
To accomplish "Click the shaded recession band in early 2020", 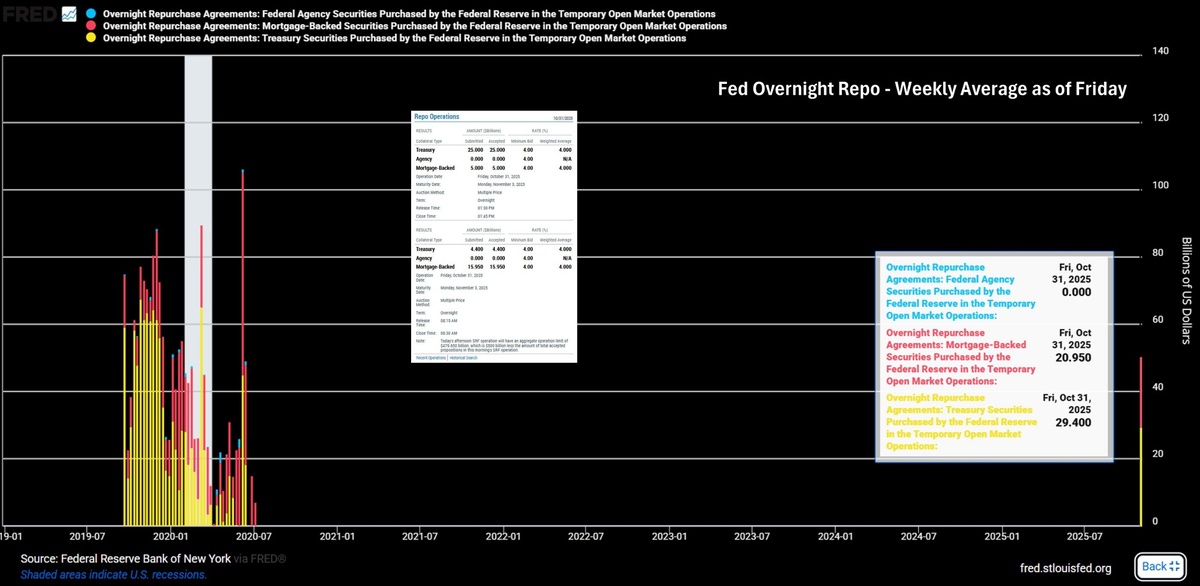I will point(198,290).
